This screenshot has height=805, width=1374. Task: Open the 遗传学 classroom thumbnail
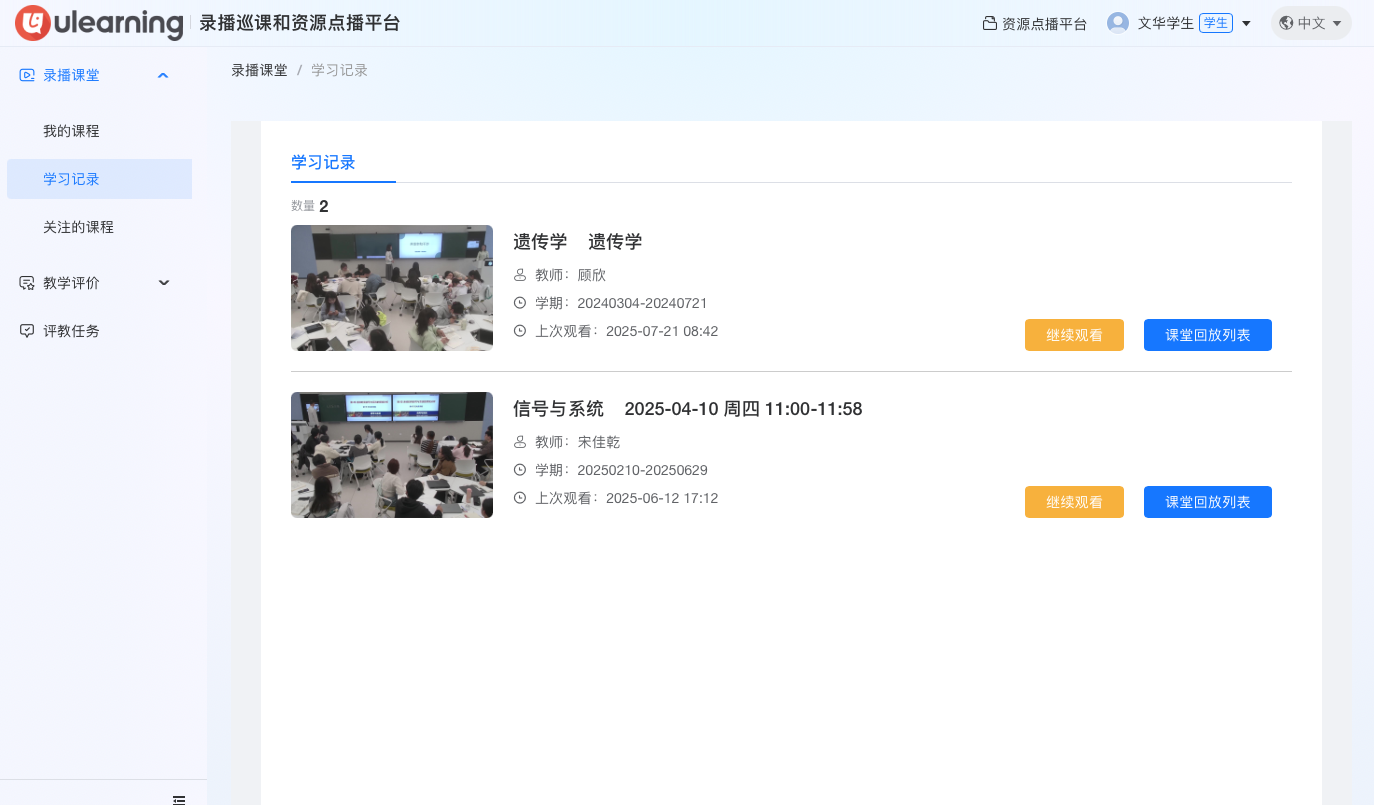[x=392, y=288]
